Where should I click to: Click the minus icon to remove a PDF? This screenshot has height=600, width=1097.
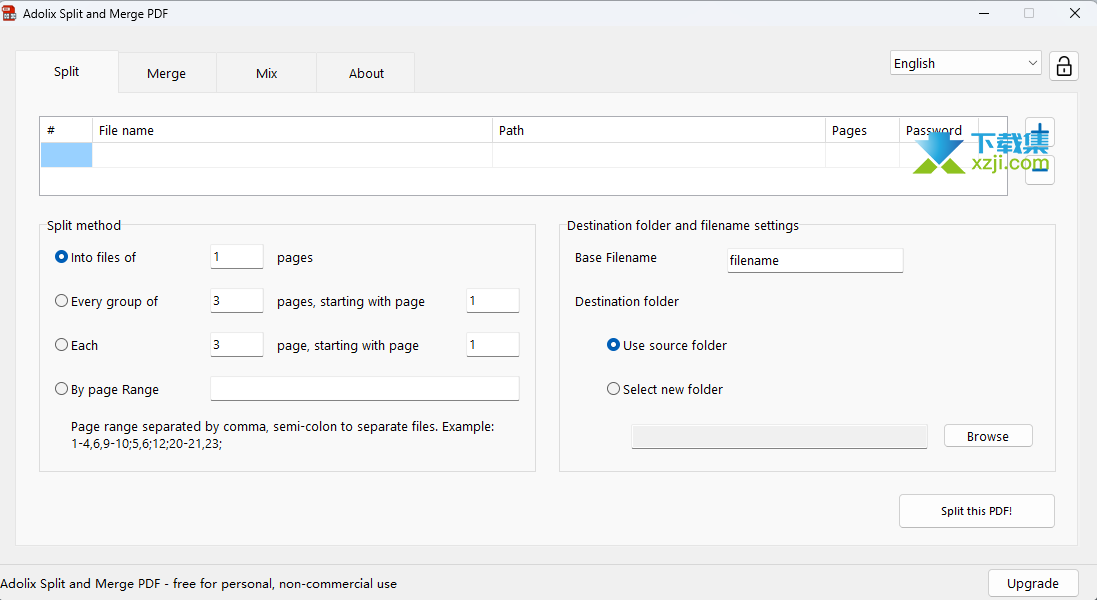click(x=1040, y=171)
